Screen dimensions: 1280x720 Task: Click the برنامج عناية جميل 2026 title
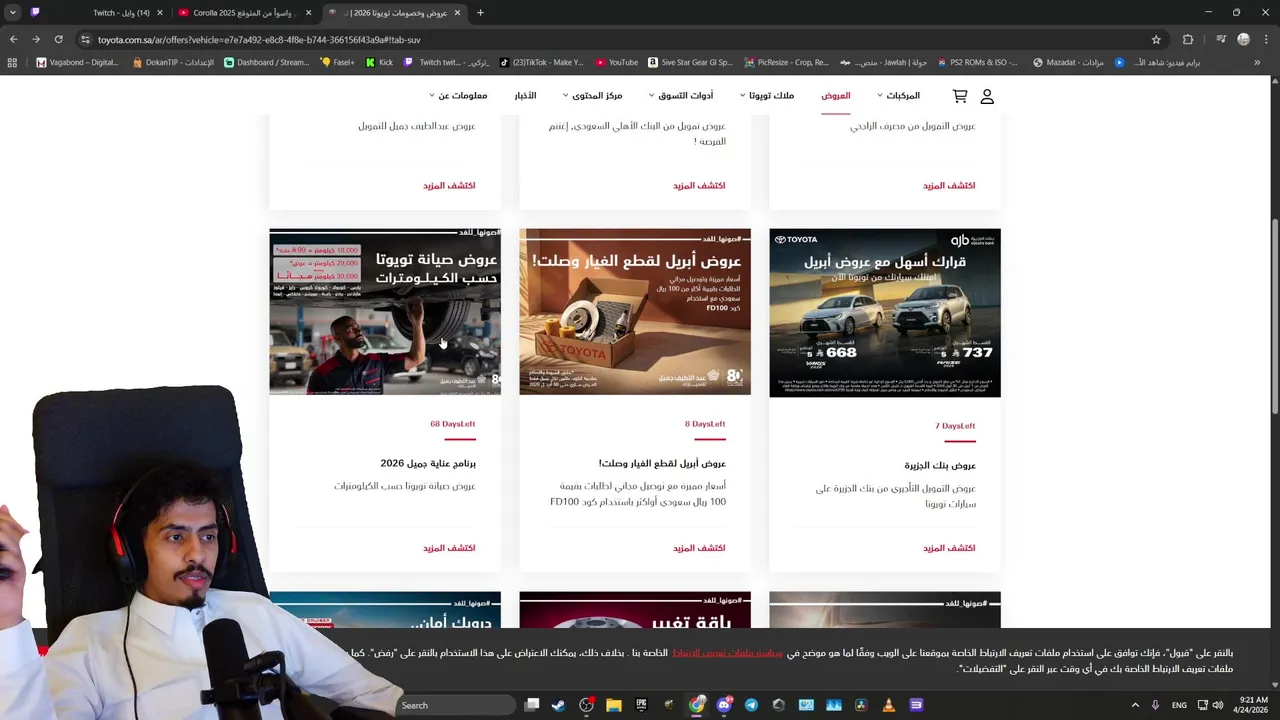pyautogui.click(x=428, y=464)
